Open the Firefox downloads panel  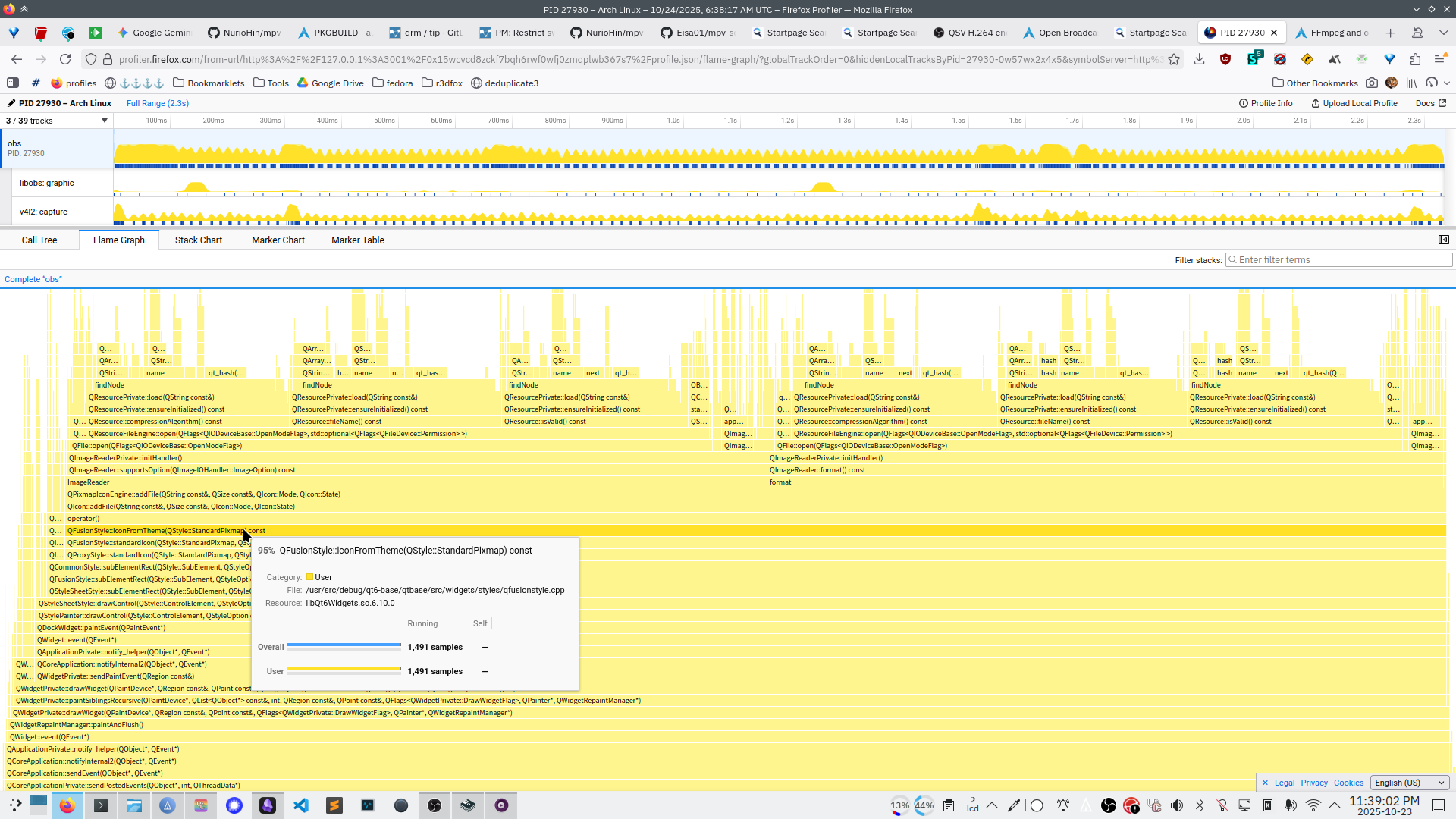coord(1199,59)
